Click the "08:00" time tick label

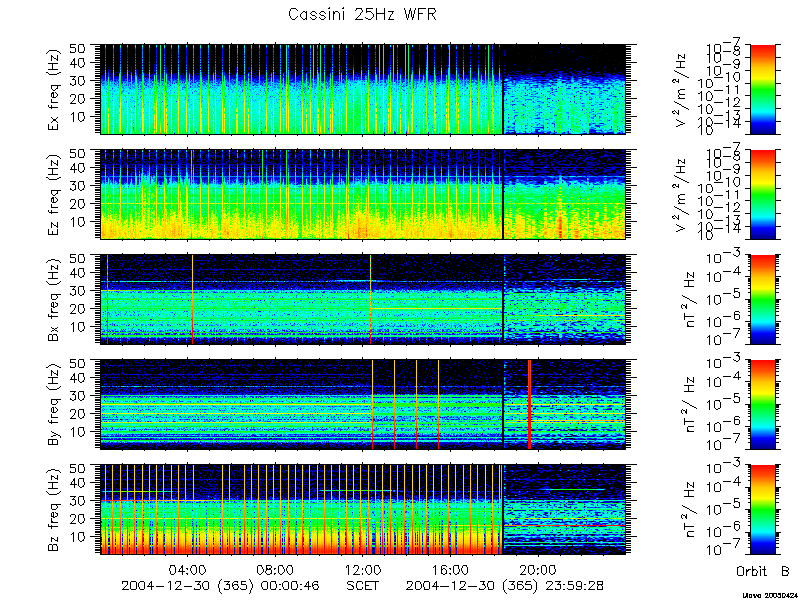pos(276,569)
